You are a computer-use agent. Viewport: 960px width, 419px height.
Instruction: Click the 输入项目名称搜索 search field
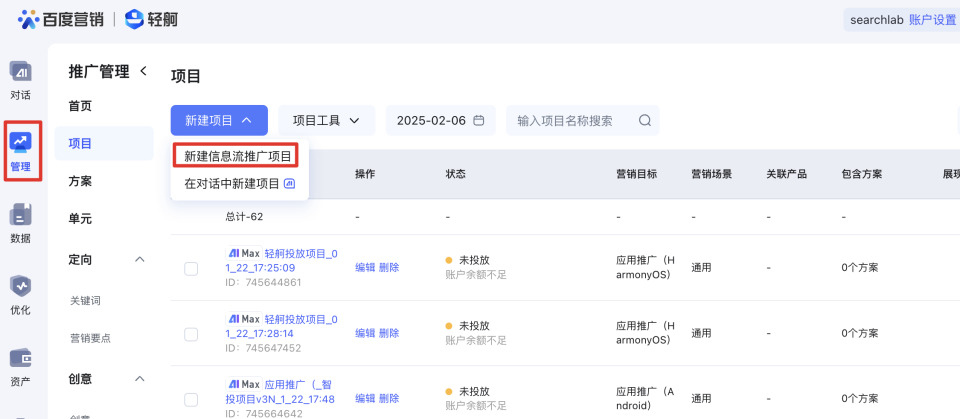pyautogui.click(x=572, y=121)
